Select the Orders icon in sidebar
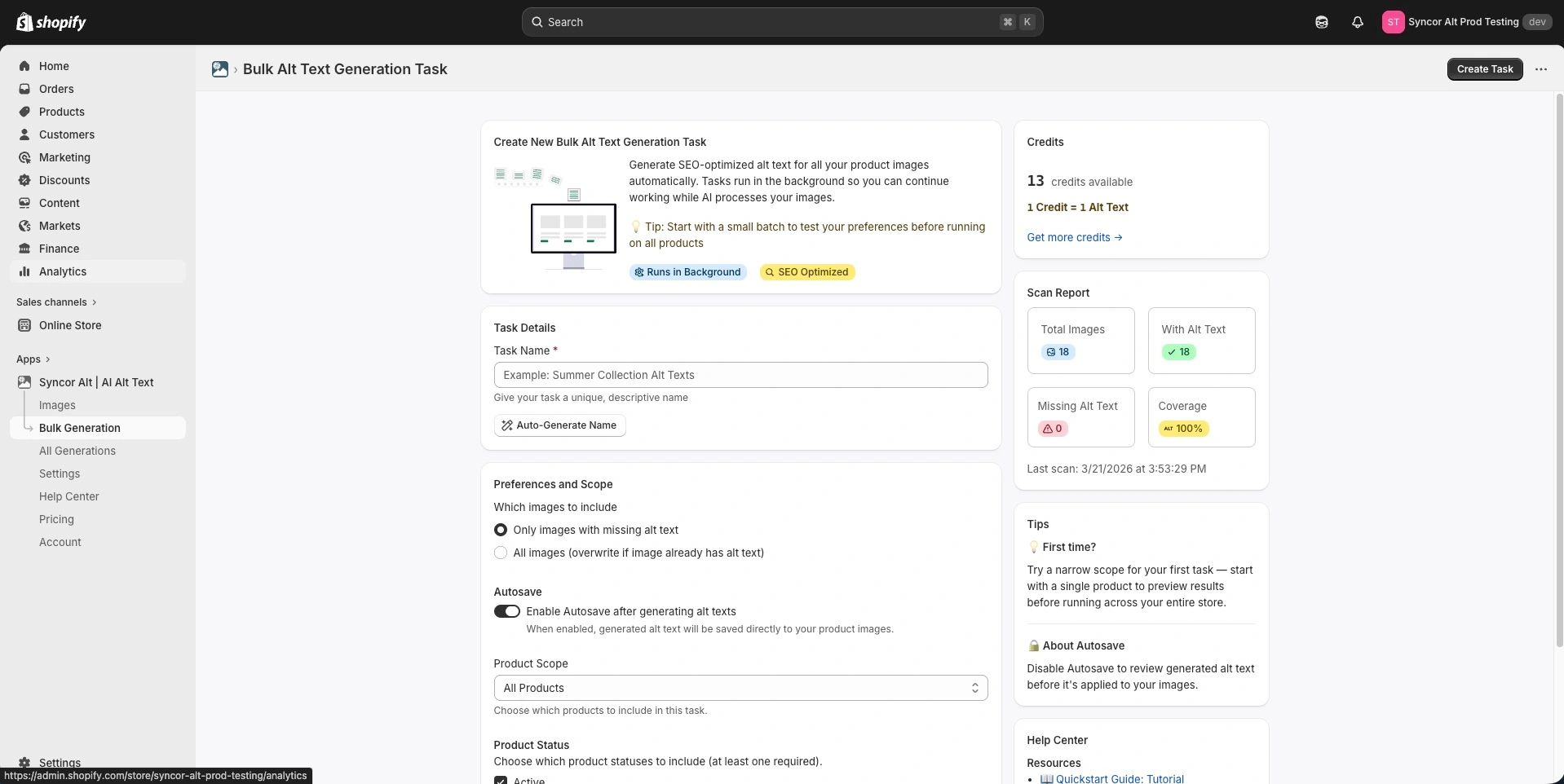 pyautogui.click(x=24, y=89)
